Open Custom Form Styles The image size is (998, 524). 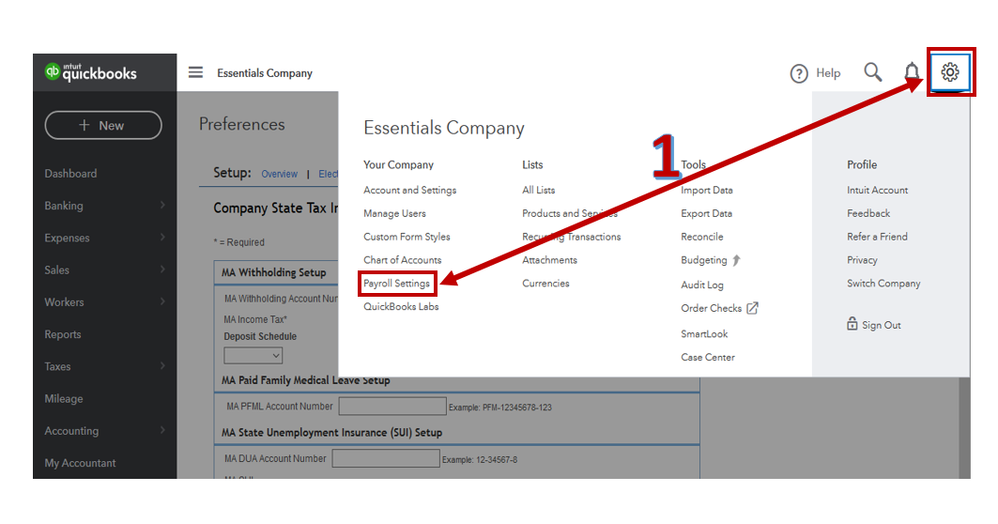[407, 236]
